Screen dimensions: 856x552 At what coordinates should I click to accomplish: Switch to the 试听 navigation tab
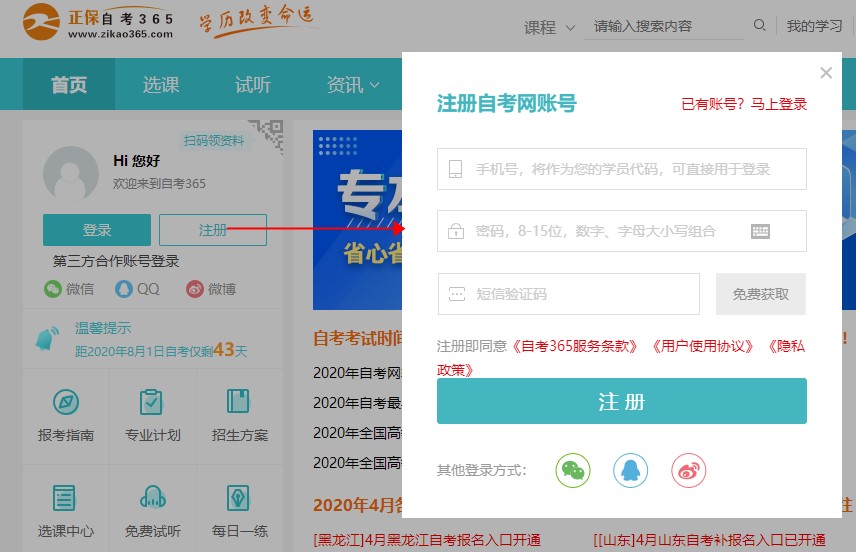pos(252,85)
